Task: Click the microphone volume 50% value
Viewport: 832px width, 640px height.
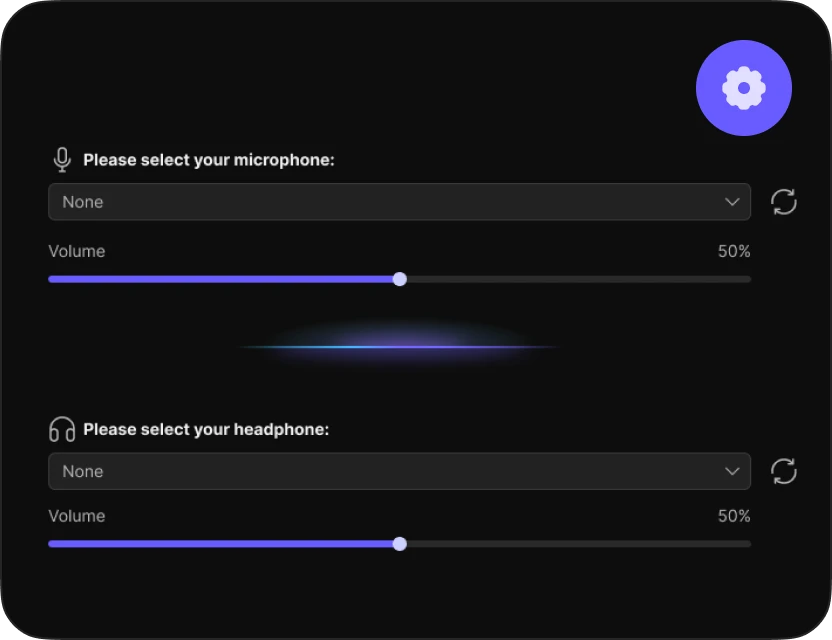Action: [734, 251]
